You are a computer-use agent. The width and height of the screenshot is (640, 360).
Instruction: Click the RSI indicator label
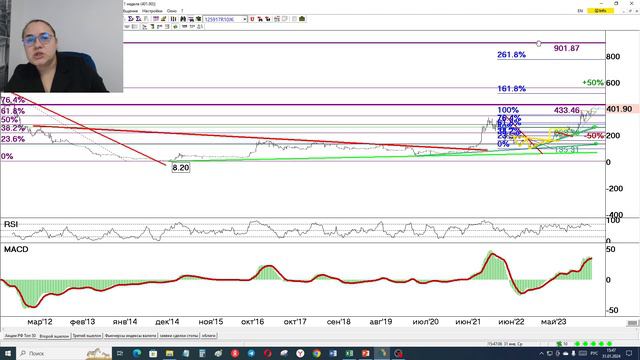(11, 224)
